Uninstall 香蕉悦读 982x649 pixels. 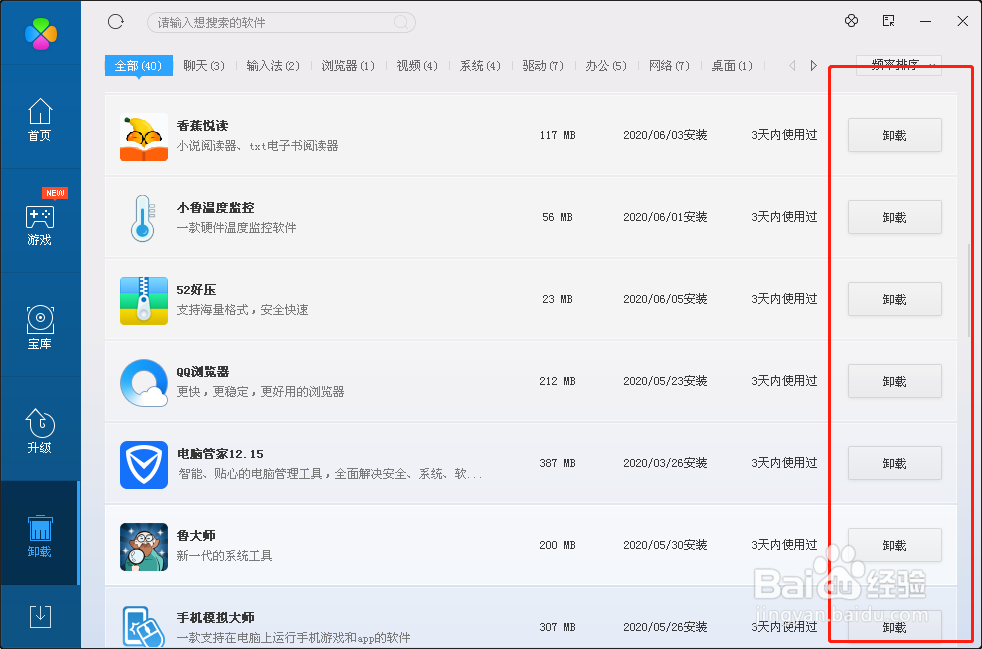click(x=894, y=135)
